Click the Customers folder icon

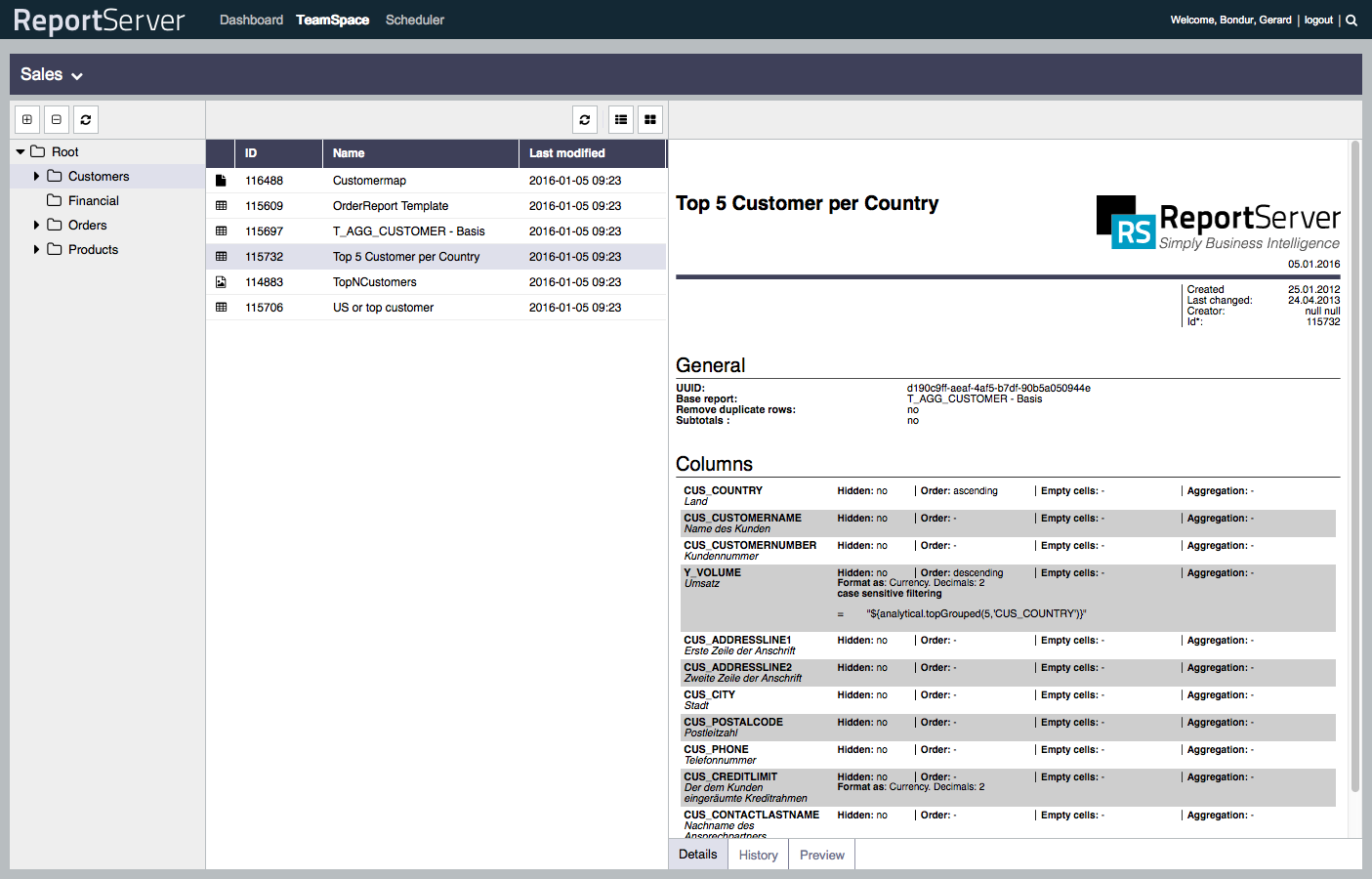tap(55, 176)
